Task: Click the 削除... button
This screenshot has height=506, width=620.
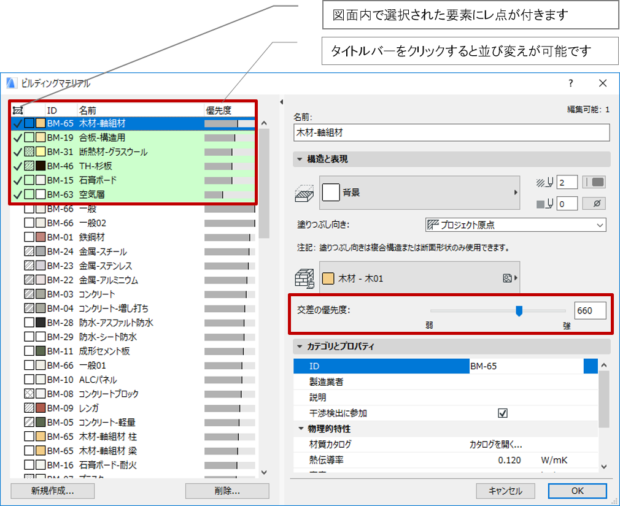Action: [227, 491]
